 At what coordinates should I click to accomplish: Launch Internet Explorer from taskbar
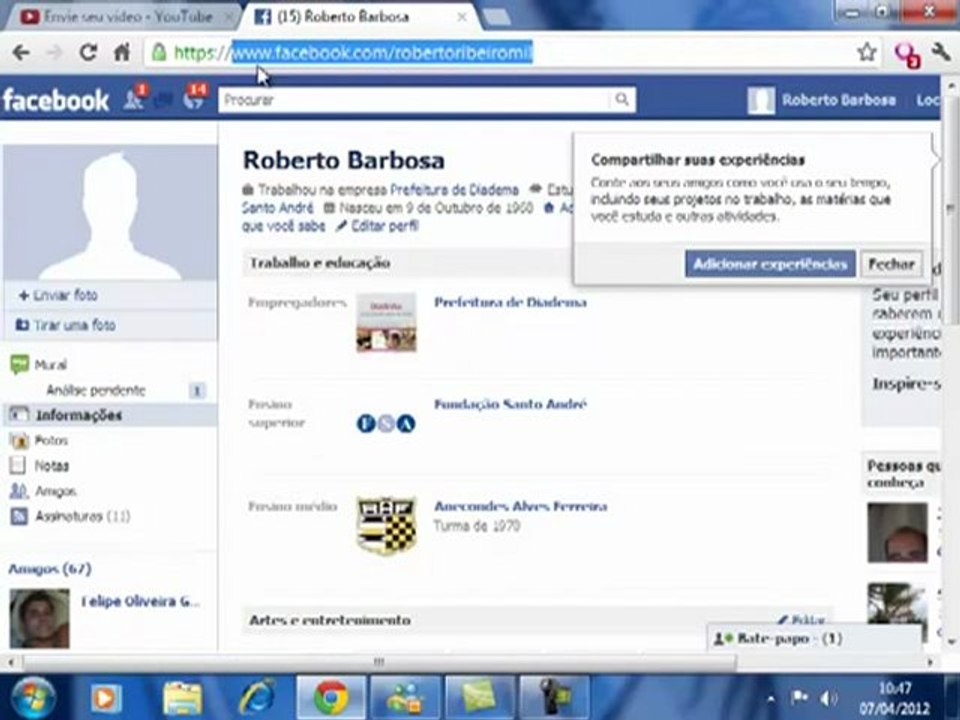pyautogui.click(x=257, y=697)
